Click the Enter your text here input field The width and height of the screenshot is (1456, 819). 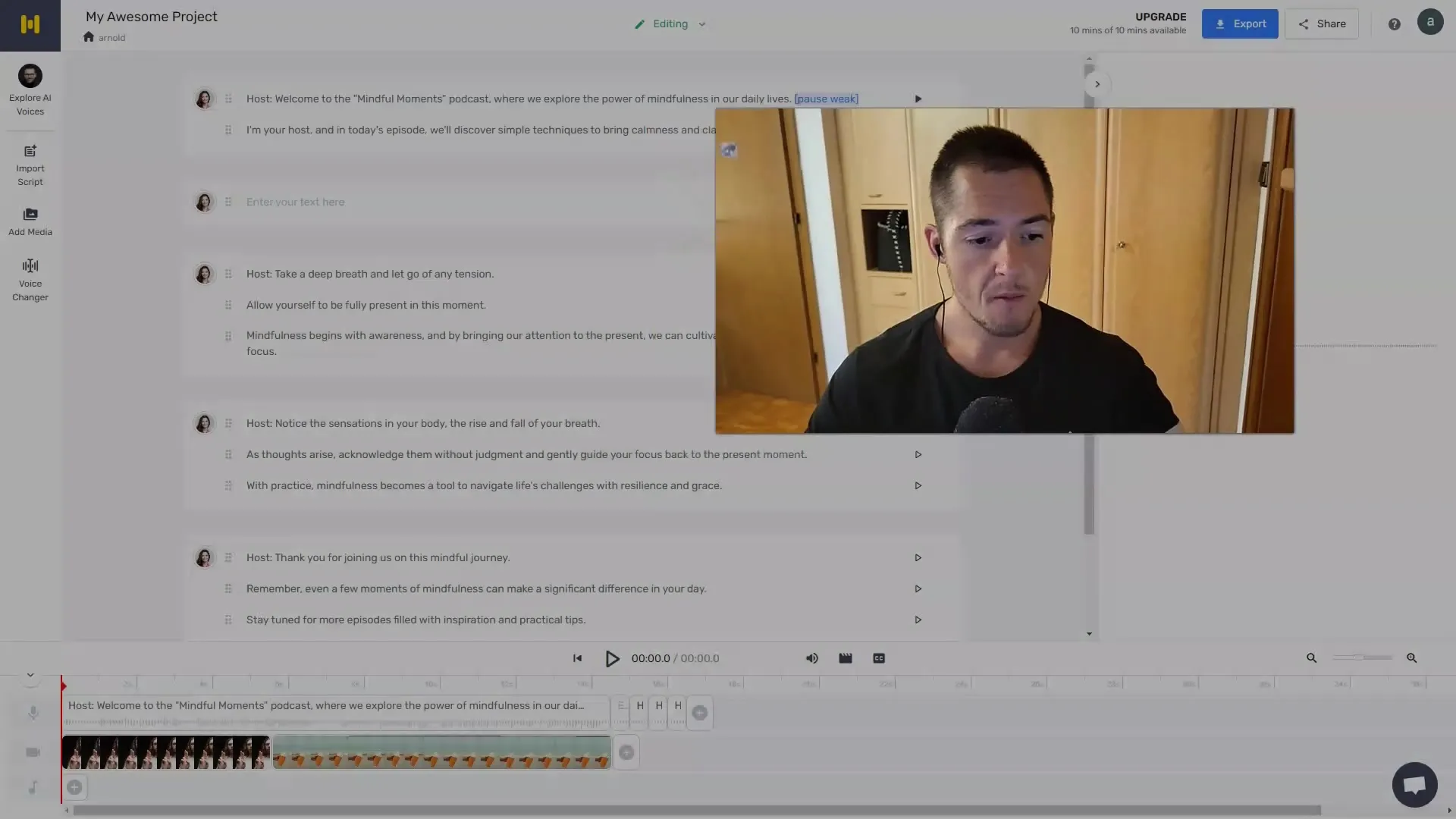296,201
